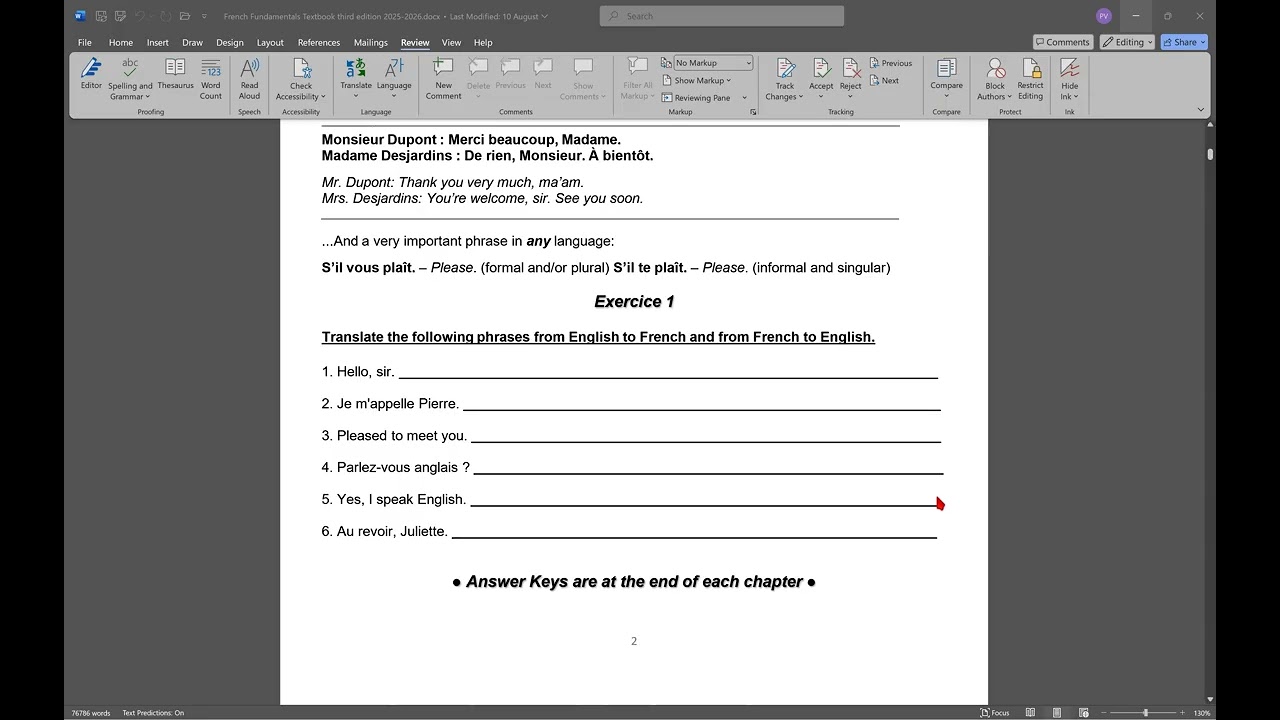Click the Exercice 1 heading
Image resolution: width=1280 pixels, height=720 pixels.
coord(634,301)
